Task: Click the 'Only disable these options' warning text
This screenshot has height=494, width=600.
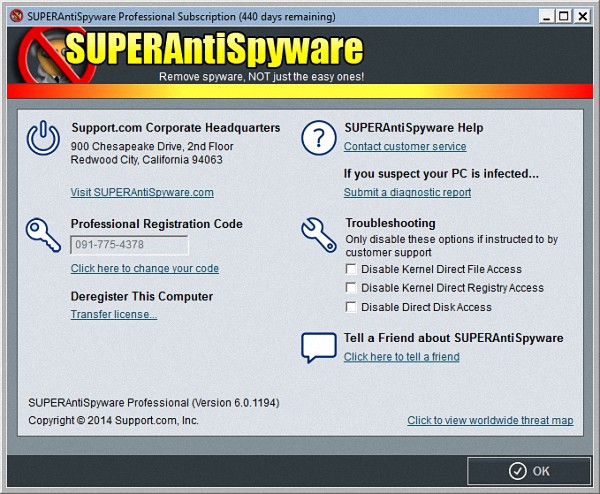Action: pos(452,246)
